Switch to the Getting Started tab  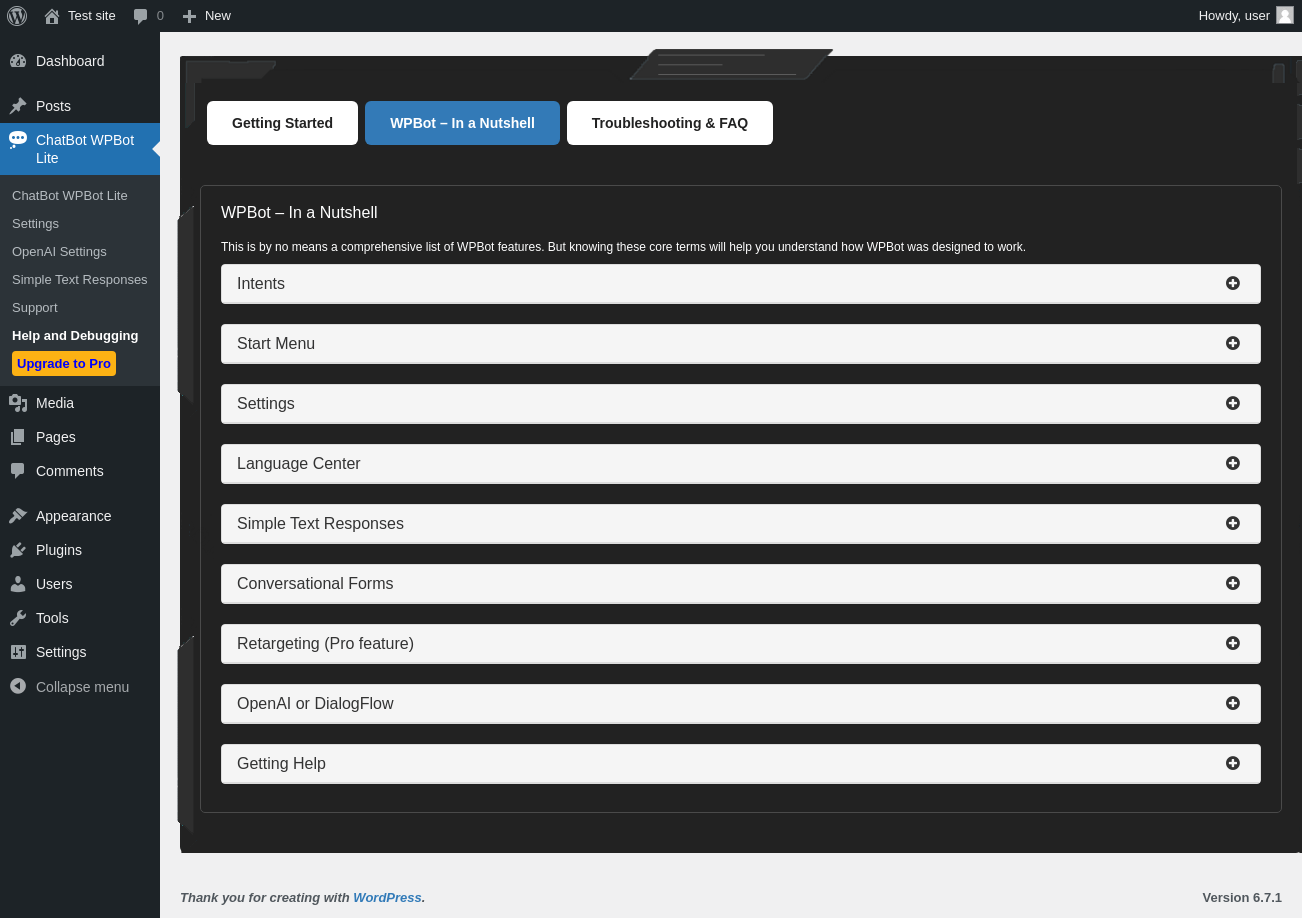[282, 123]
